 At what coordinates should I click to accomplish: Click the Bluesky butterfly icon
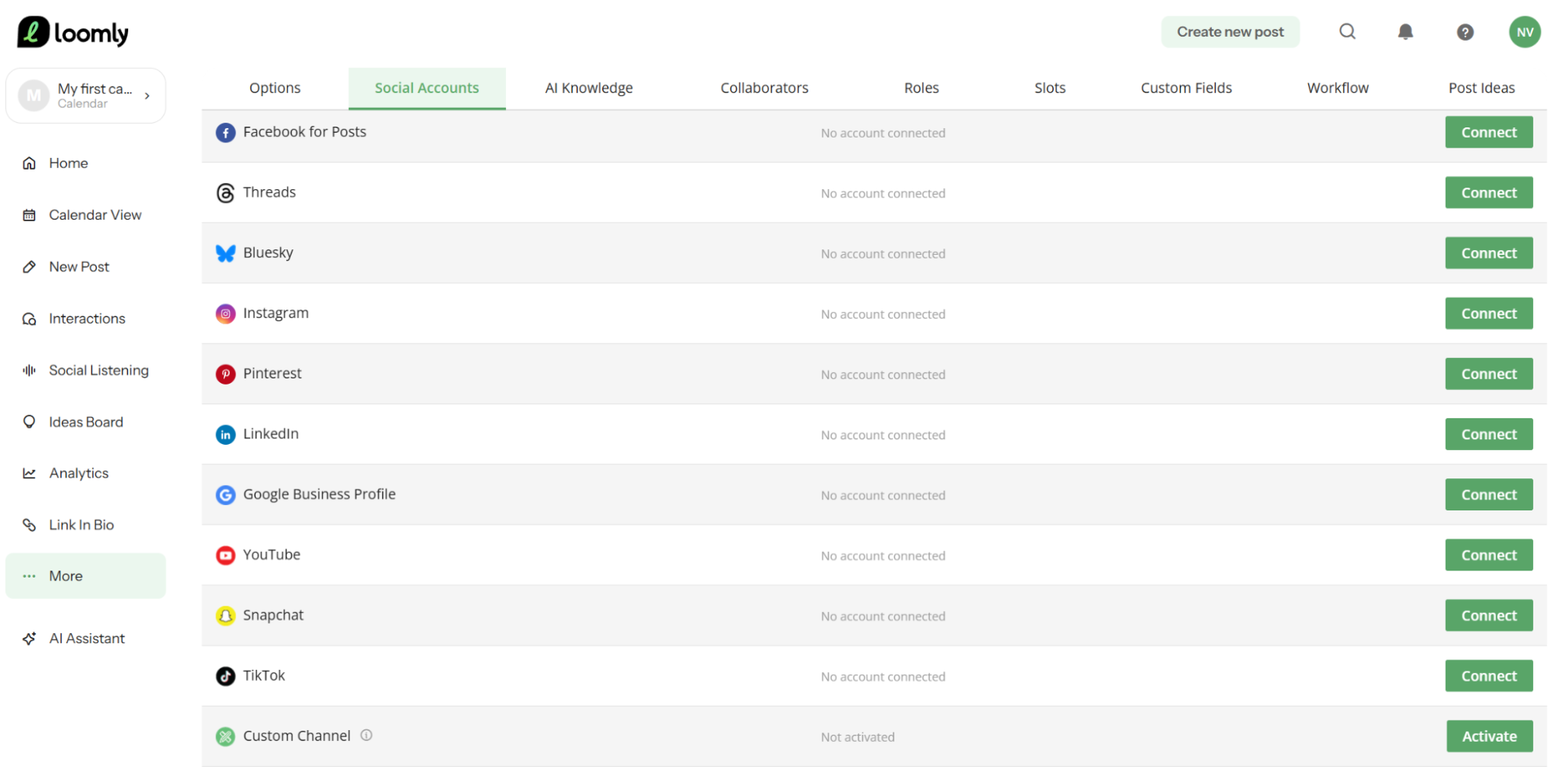[225, 253]
